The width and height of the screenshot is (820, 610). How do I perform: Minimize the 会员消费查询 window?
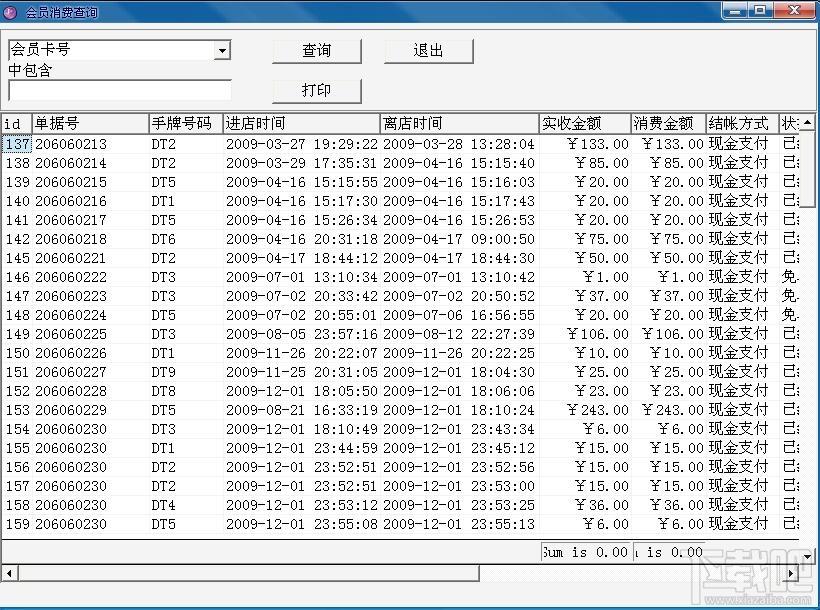735,11
